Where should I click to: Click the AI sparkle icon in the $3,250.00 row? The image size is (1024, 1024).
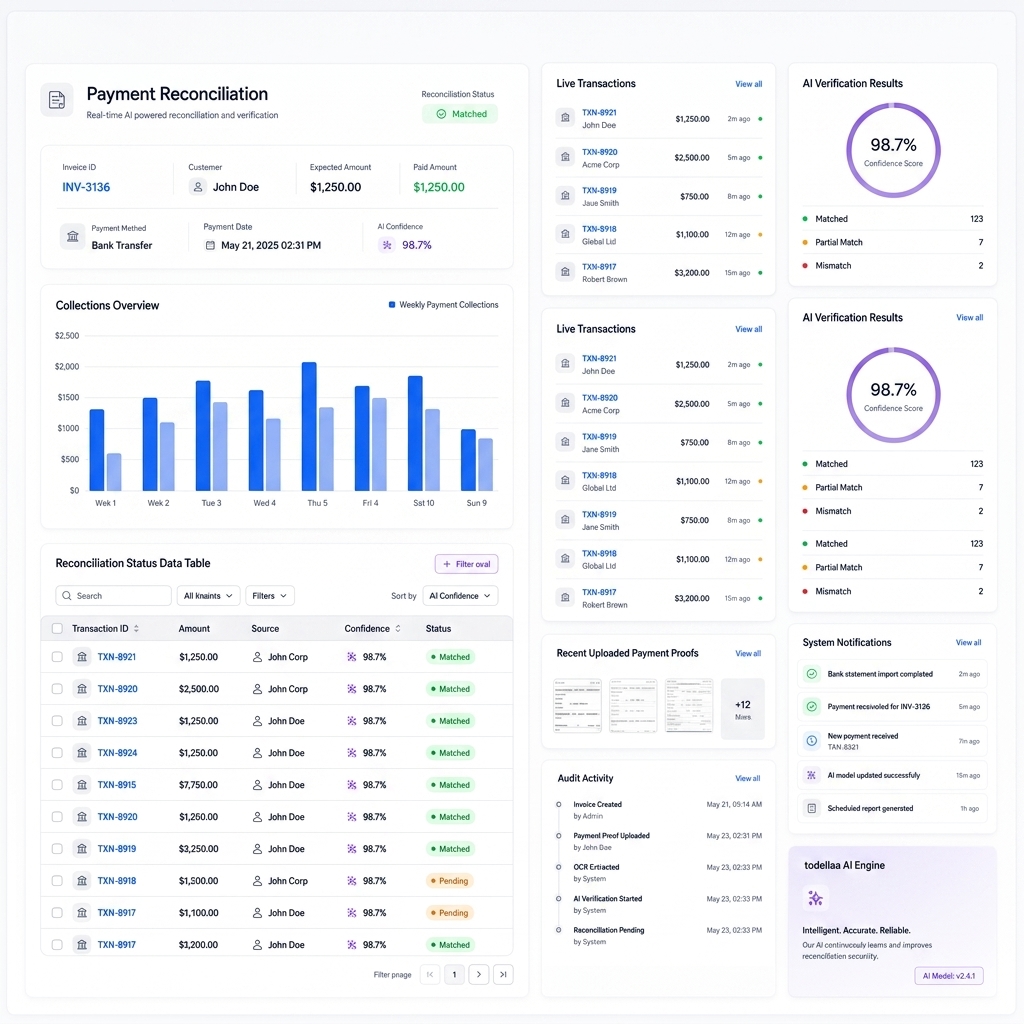351,849
